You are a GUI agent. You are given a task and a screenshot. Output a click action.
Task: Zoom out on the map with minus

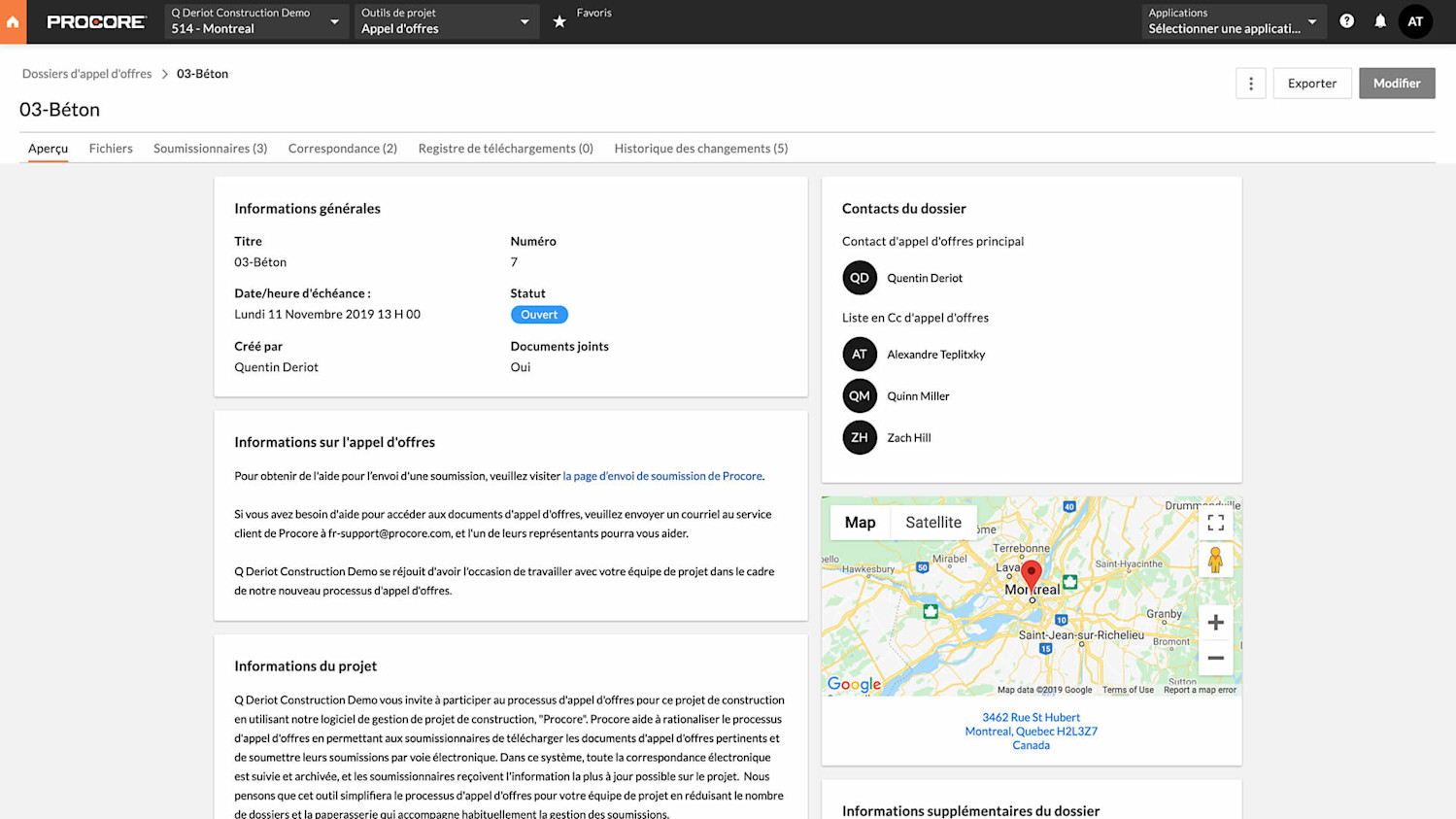pyautogui.click(x=1215, y=658)
